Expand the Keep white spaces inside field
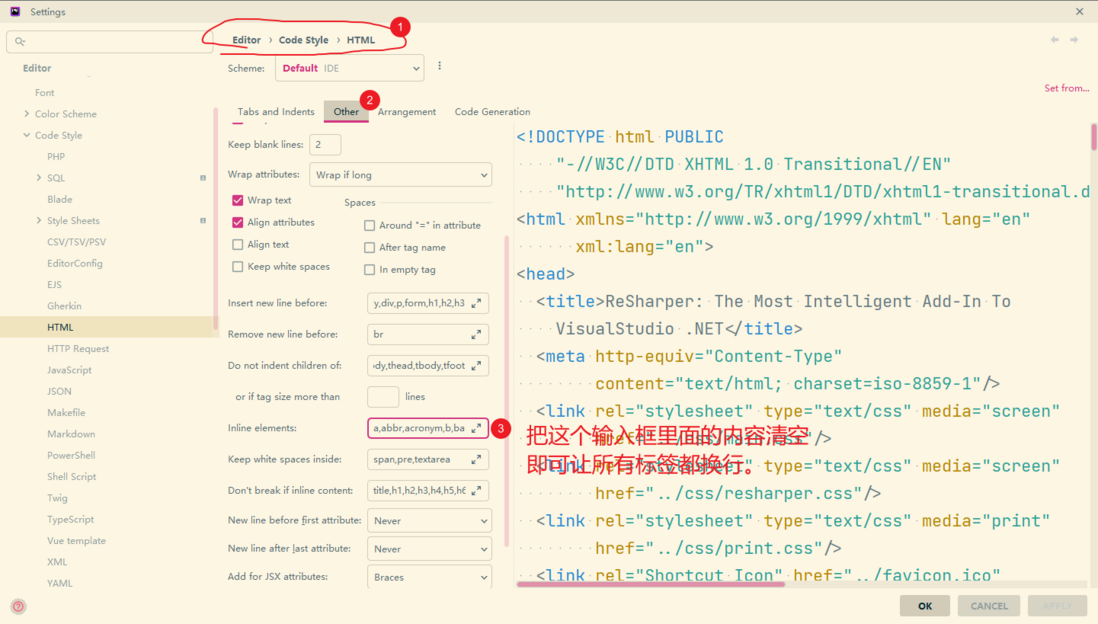 click(x=476, y=459)
